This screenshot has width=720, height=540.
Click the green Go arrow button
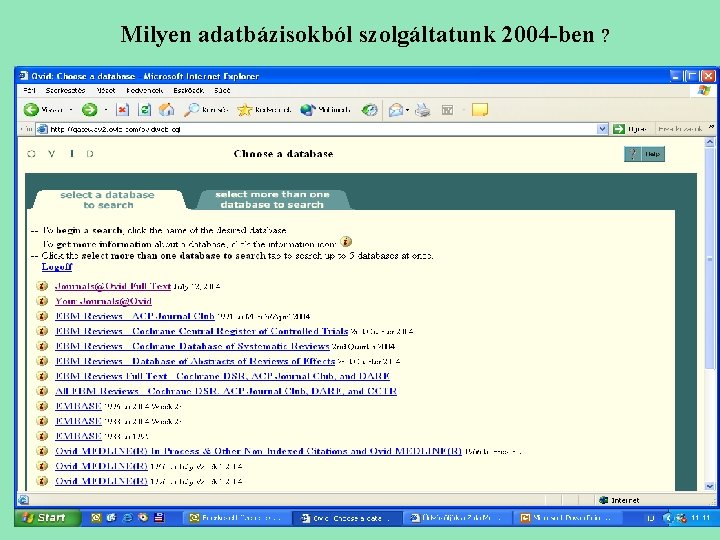619,129
